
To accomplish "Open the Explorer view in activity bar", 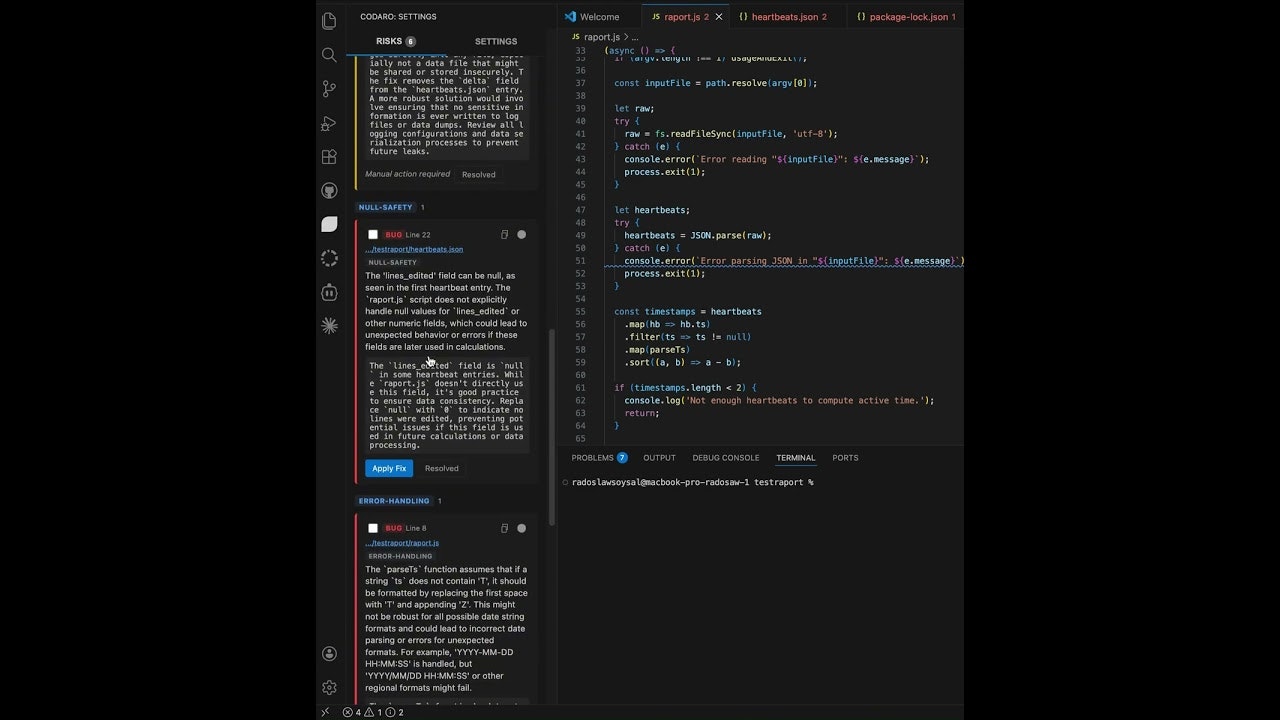I will tap(329, 21).
